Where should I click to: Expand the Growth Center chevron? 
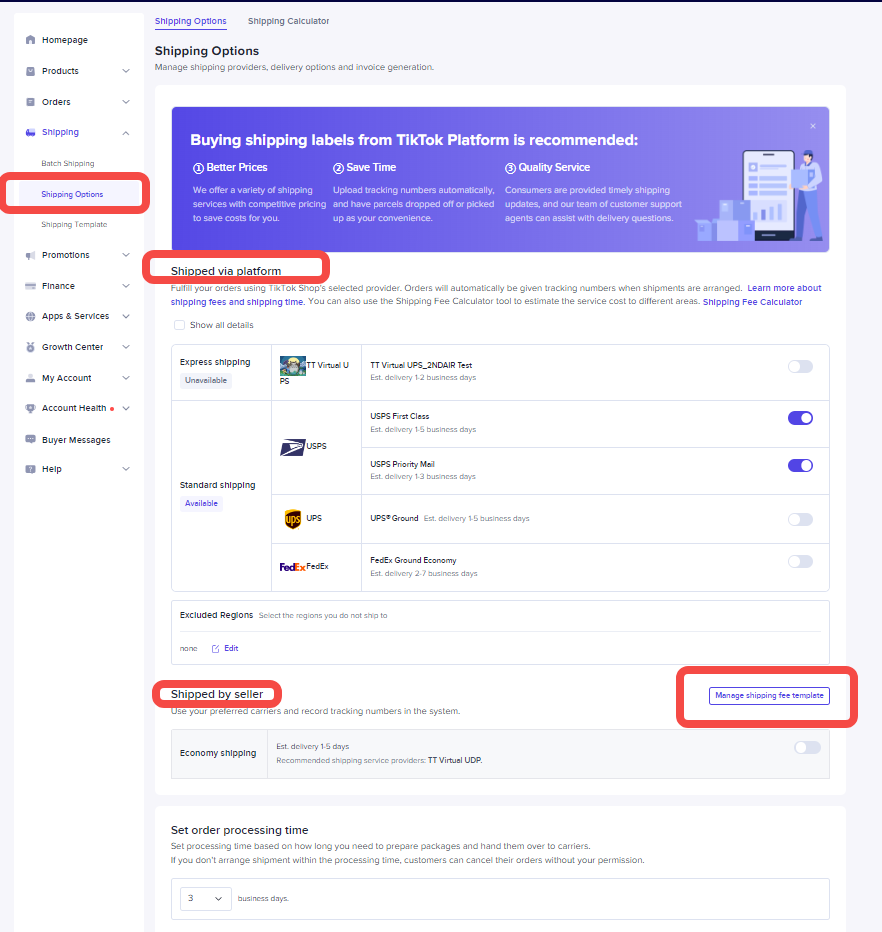point(126,347)
